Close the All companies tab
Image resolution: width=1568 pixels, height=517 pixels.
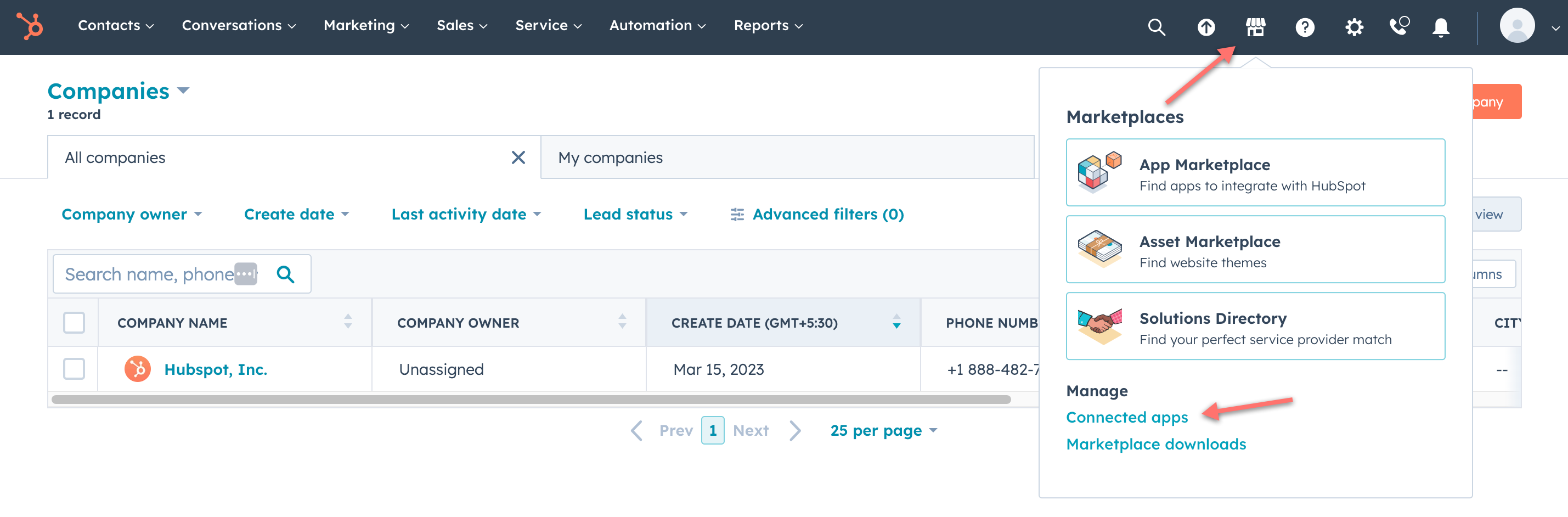coord(518,158)
